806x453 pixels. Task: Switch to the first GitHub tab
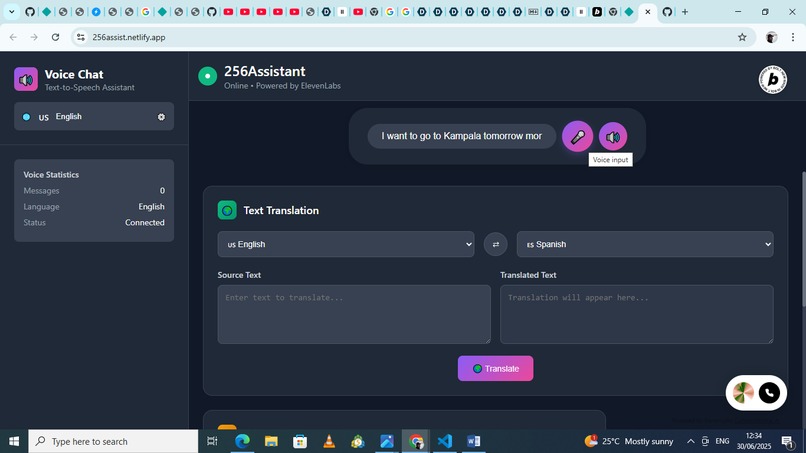[x=30, y=11]
